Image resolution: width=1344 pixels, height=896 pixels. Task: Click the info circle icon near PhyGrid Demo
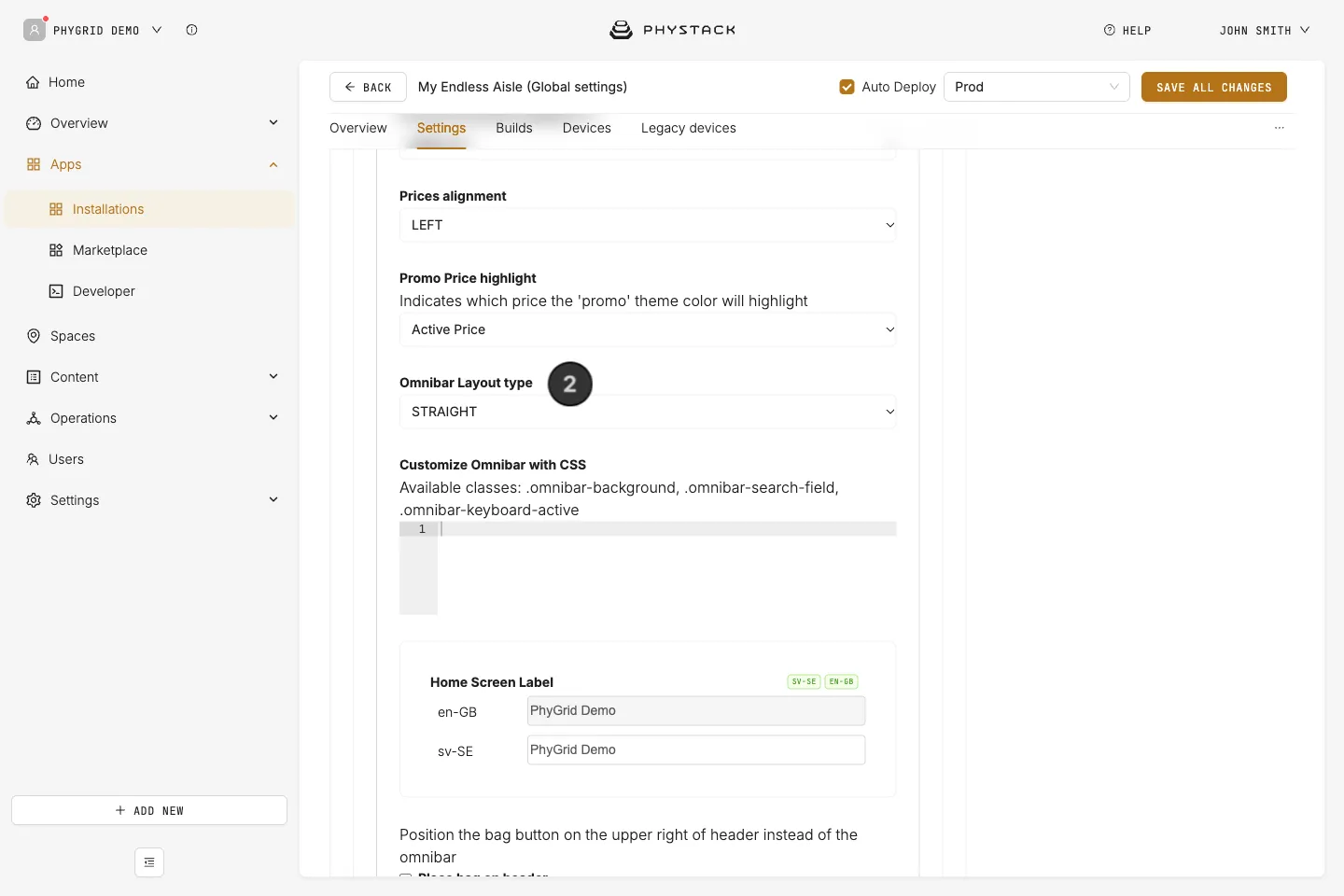coord(191,30)
